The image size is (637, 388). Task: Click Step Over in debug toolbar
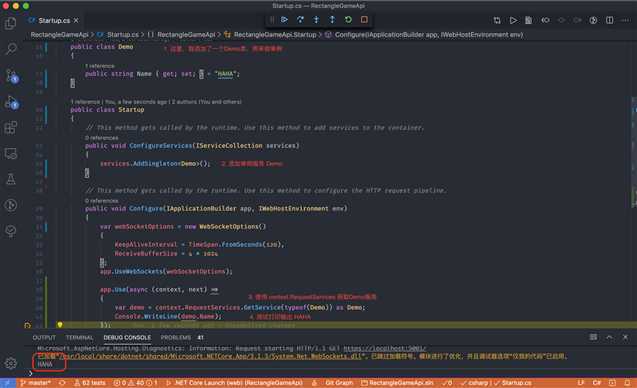pyautogui.click(x=300, y=20)
